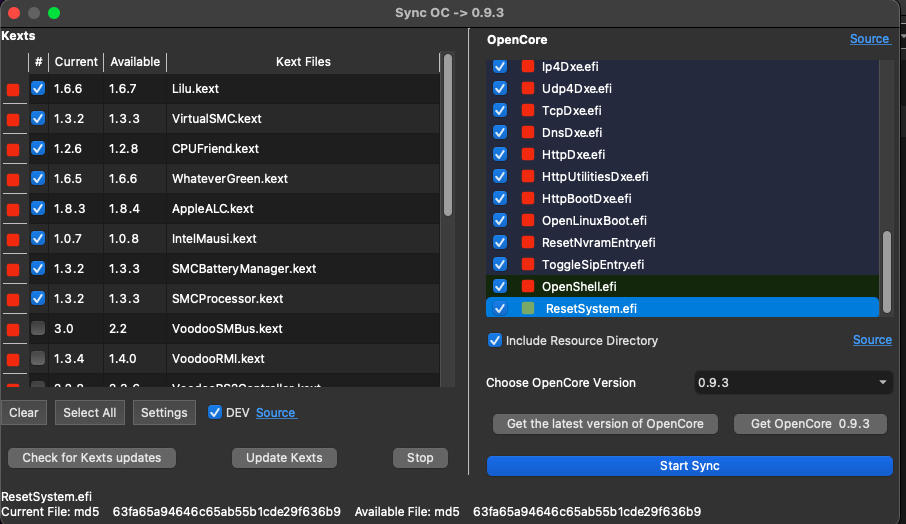Click red status square next to HttpDxe.efi

click(x=528, y=154)
